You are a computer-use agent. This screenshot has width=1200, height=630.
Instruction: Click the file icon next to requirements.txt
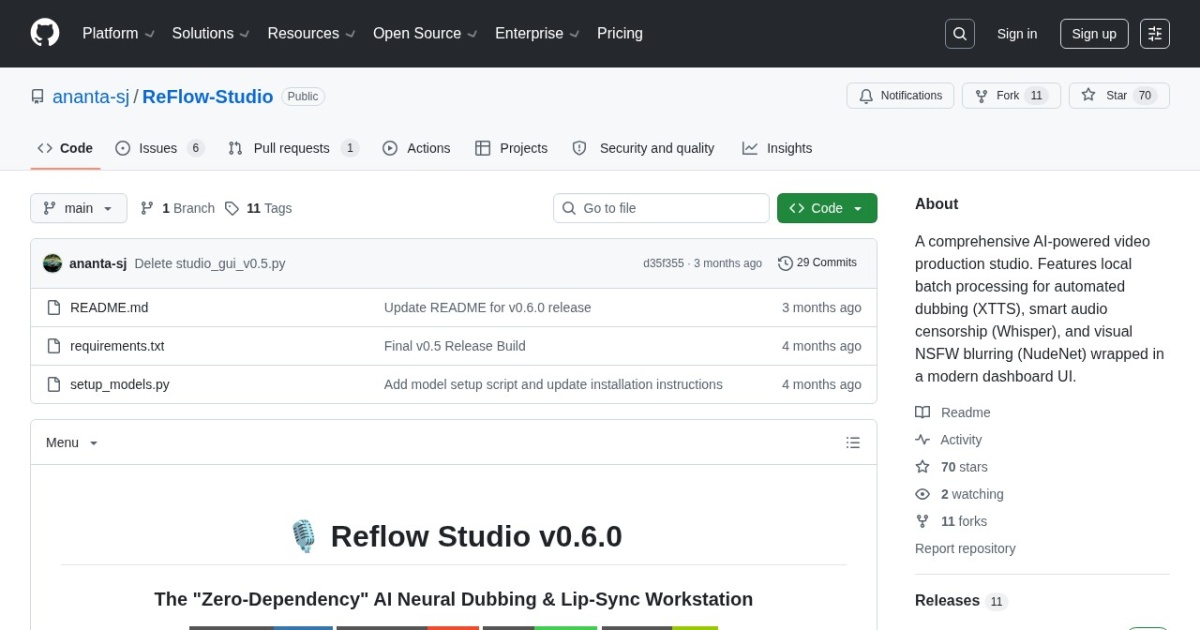click(x=54, y=346)
